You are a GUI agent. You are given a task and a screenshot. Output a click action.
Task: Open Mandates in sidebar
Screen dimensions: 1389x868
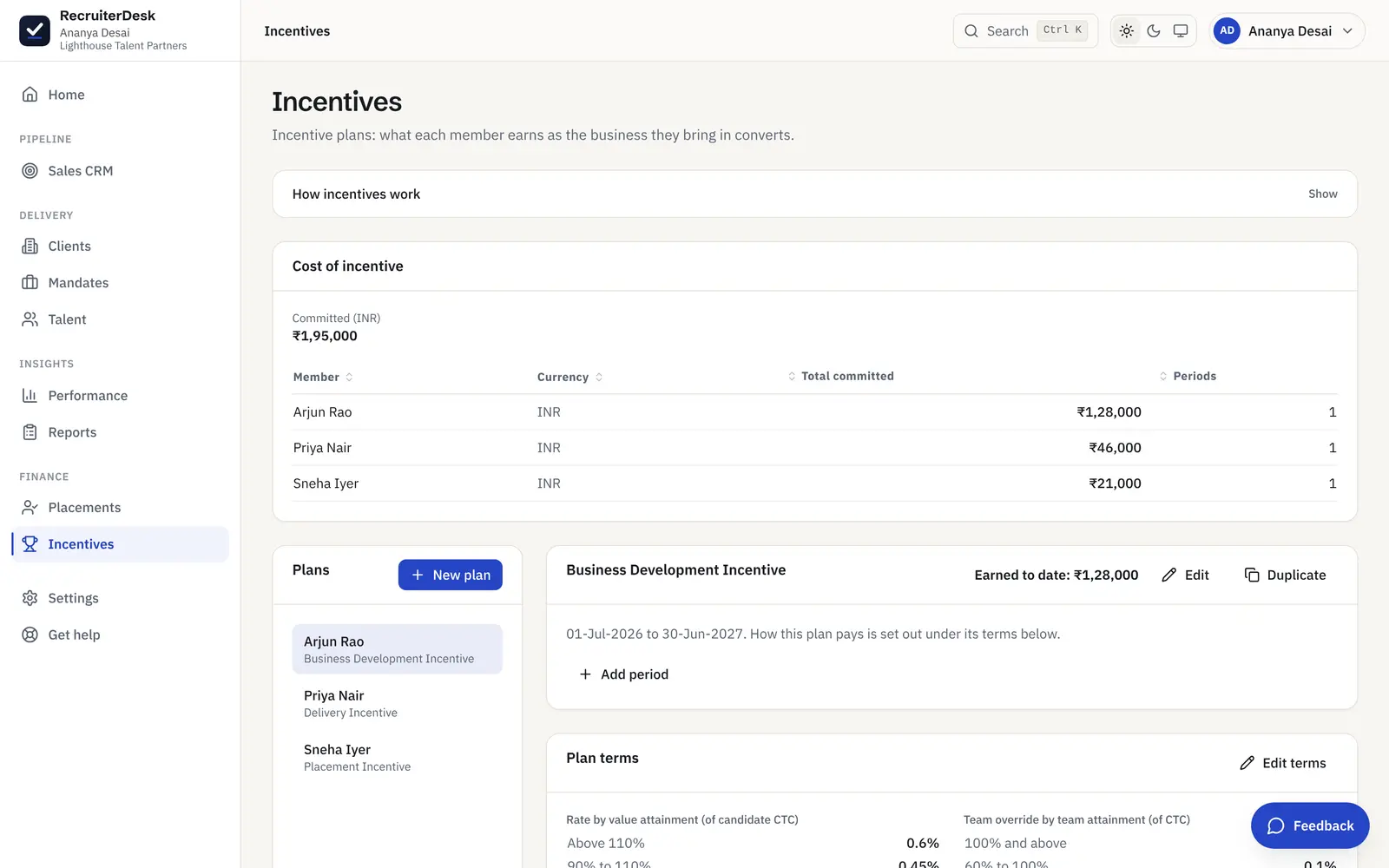click(x=120, y=283)
